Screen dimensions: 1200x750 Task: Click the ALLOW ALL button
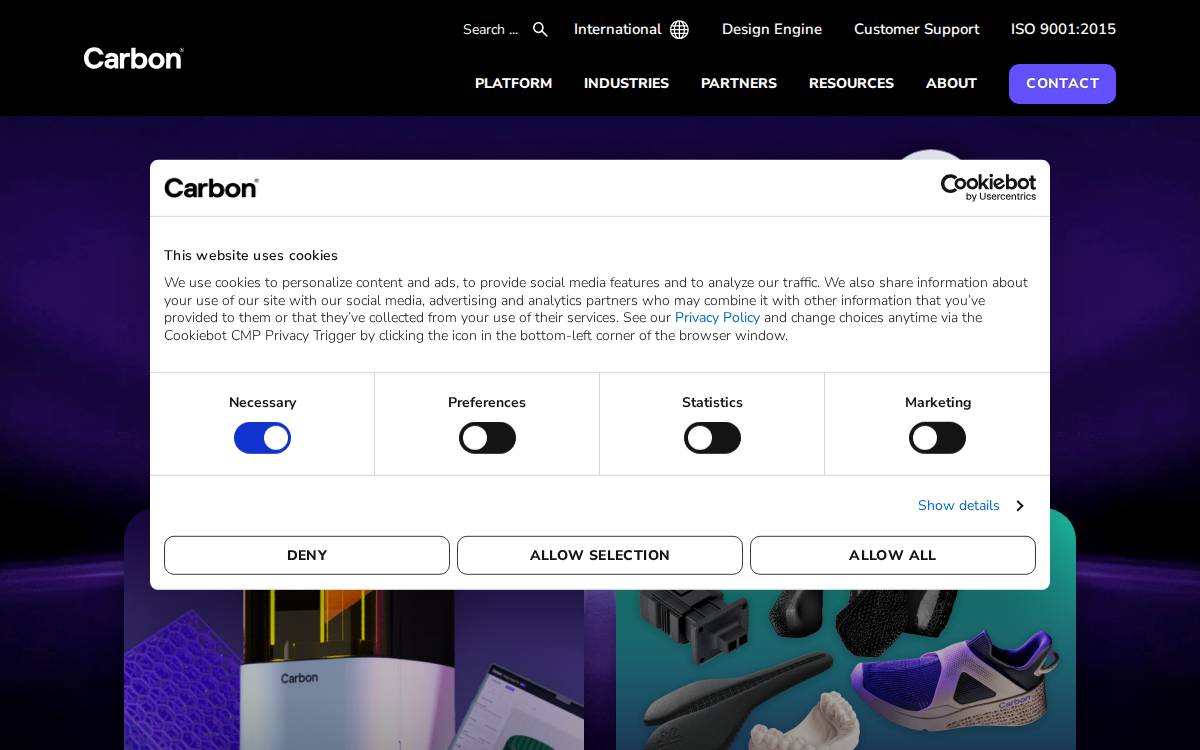point(893,555)
